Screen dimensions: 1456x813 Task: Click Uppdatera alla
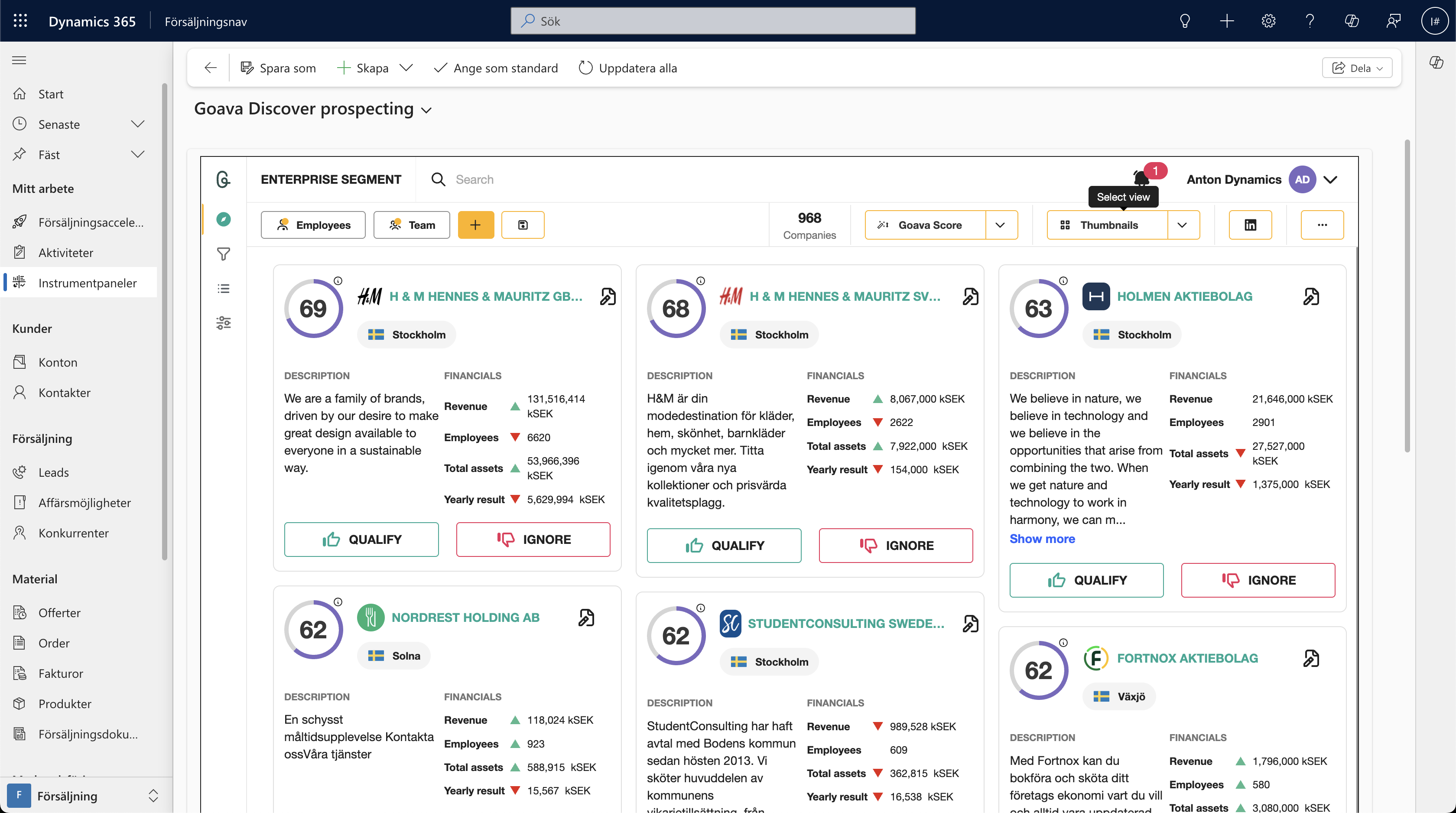click(x=628, y=68)
